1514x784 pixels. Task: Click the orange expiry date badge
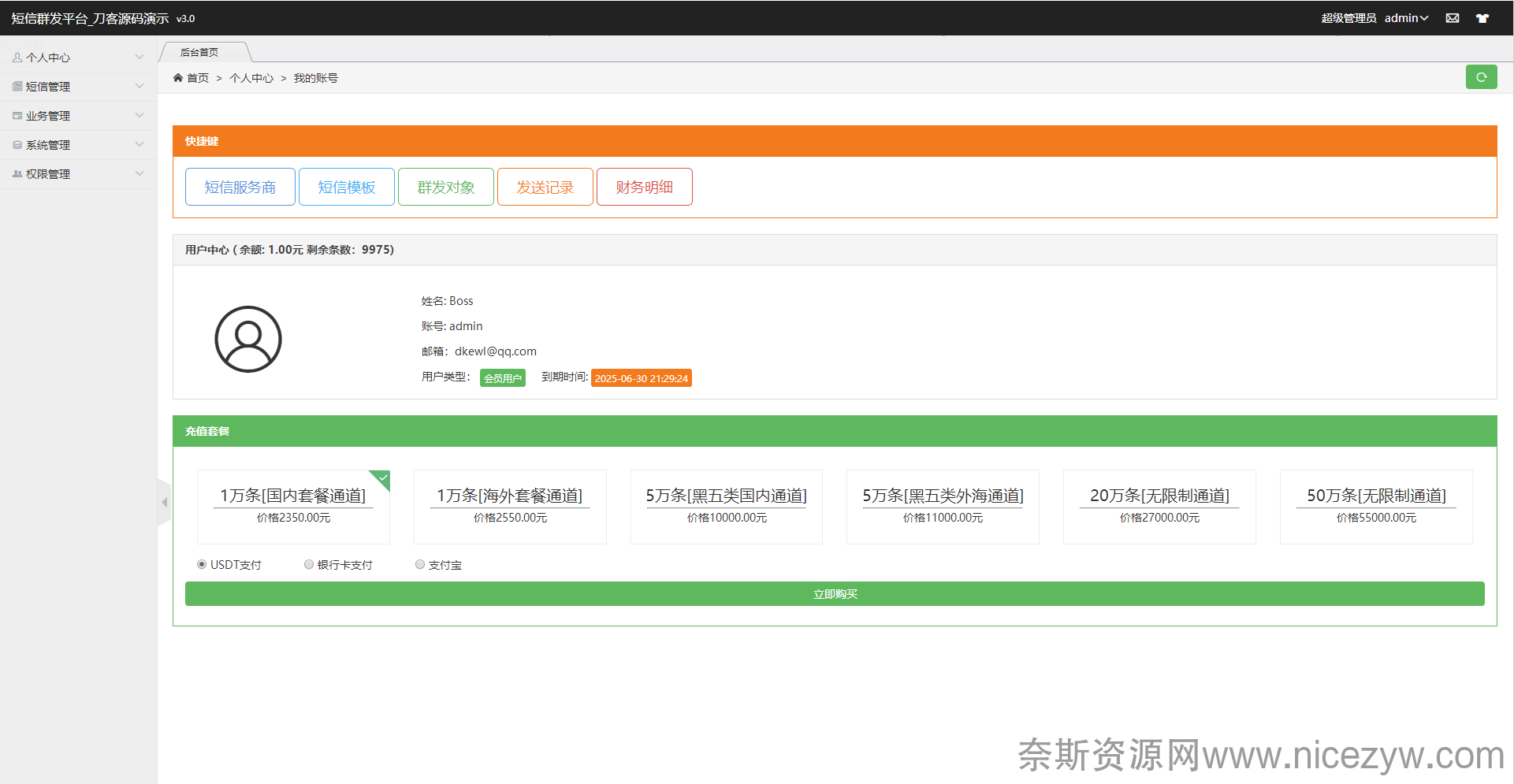click(x=641, y=378)
